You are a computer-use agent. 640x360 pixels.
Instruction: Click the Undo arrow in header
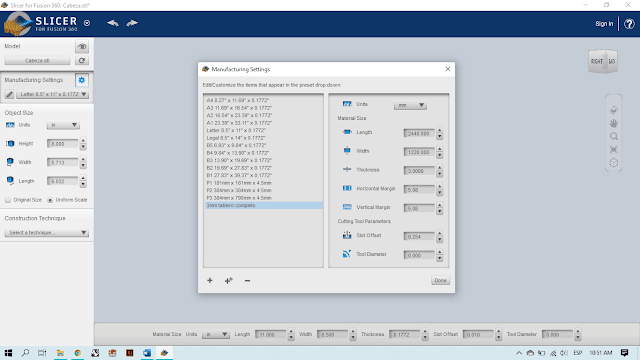[x=113, y=23]
